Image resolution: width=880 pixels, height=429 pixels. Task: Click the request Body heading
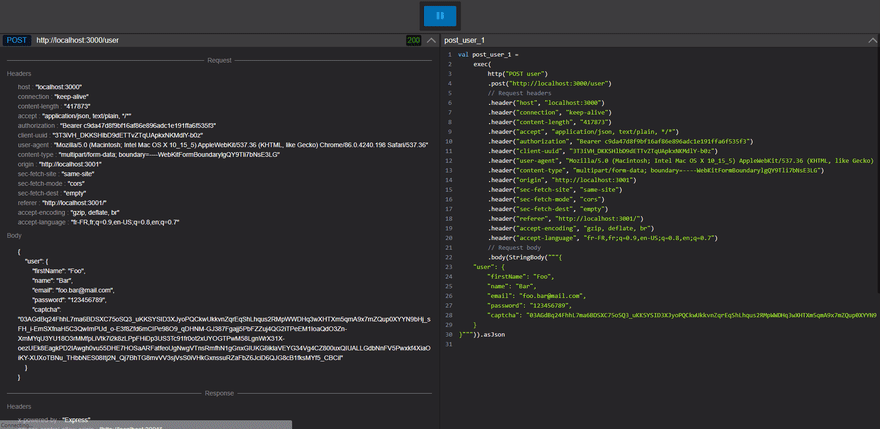(14, 236)
